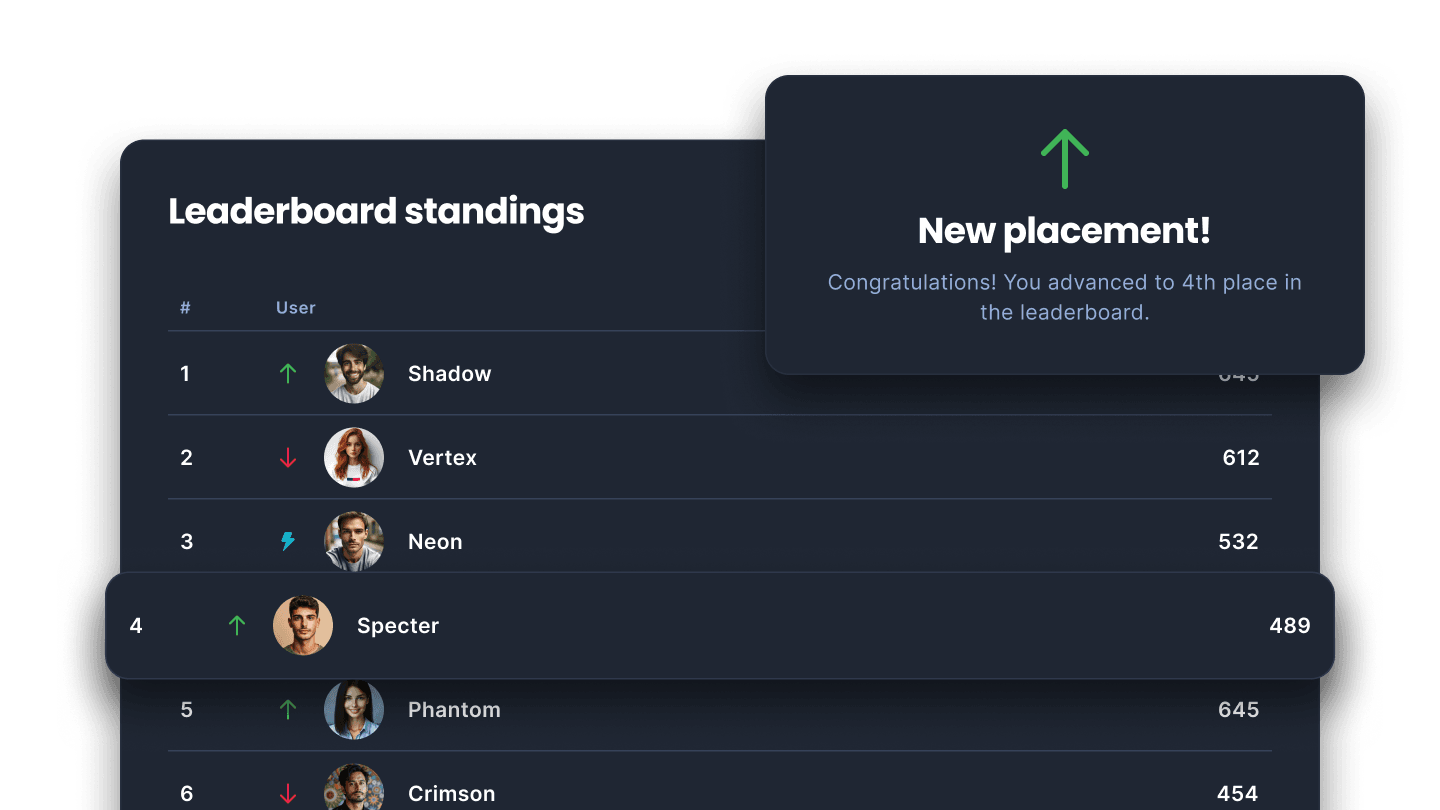Screen dimensions: 1440x810
Task: Click the Vertex username
Action: [442, 458]
